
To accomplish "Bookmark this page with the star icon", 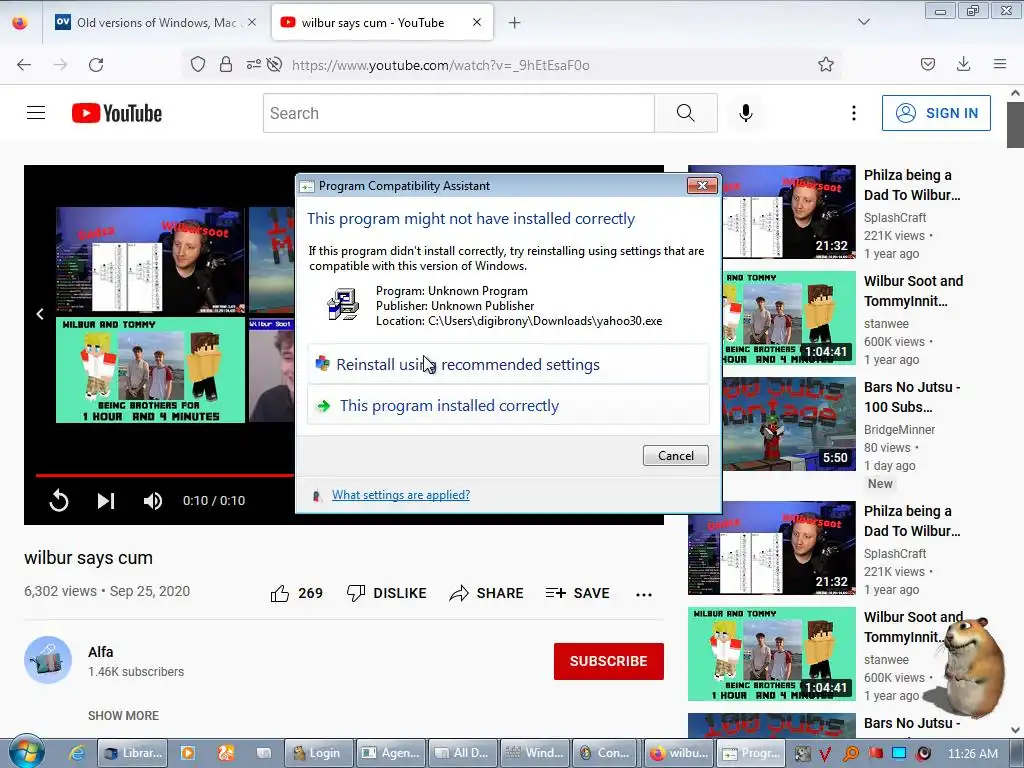I will pyautogui.click(x=825, y=65).
